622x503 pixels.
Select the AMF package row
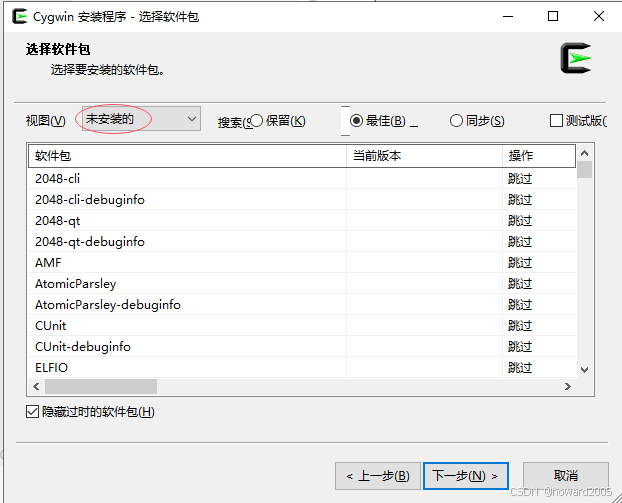click(x=302, y=263)
